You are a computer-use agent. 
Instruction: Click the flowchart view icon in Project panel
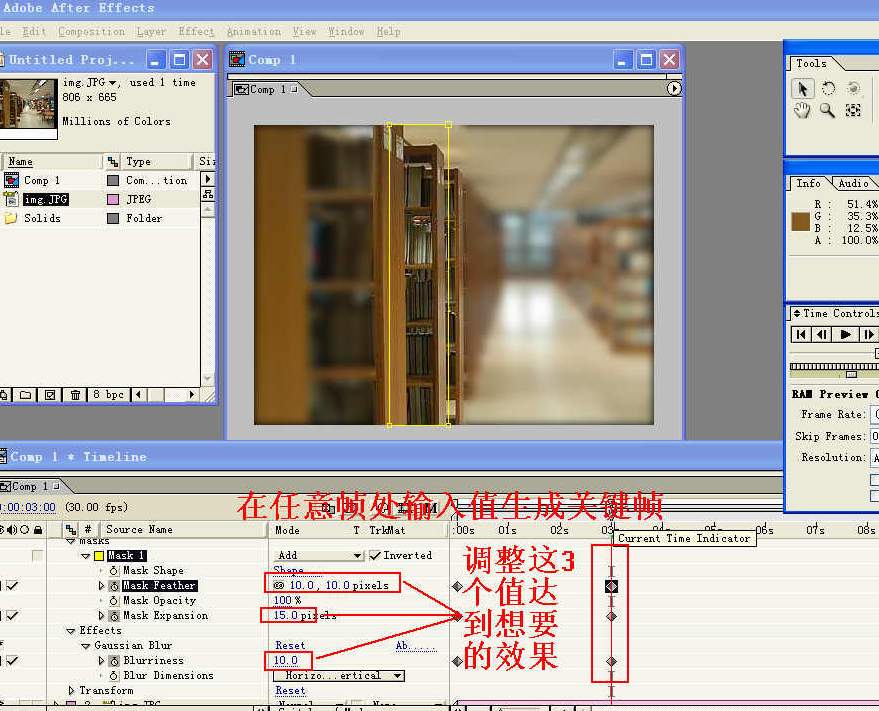pyautogui.click(x=208, y=195)
